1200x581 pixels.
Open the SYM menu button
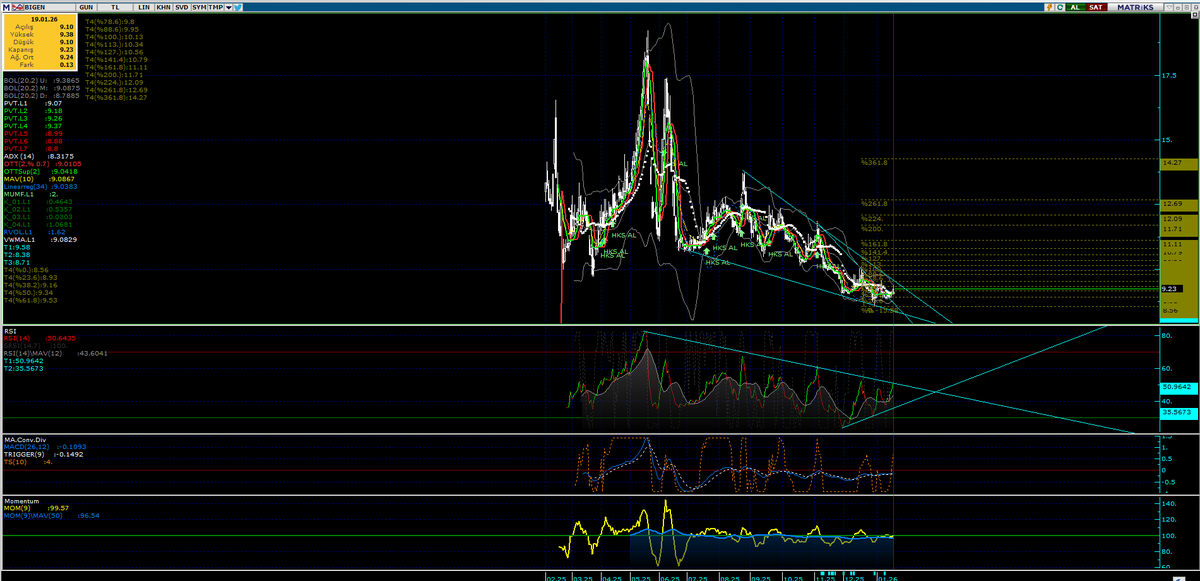pyautogui.click(x=198, y=6)
